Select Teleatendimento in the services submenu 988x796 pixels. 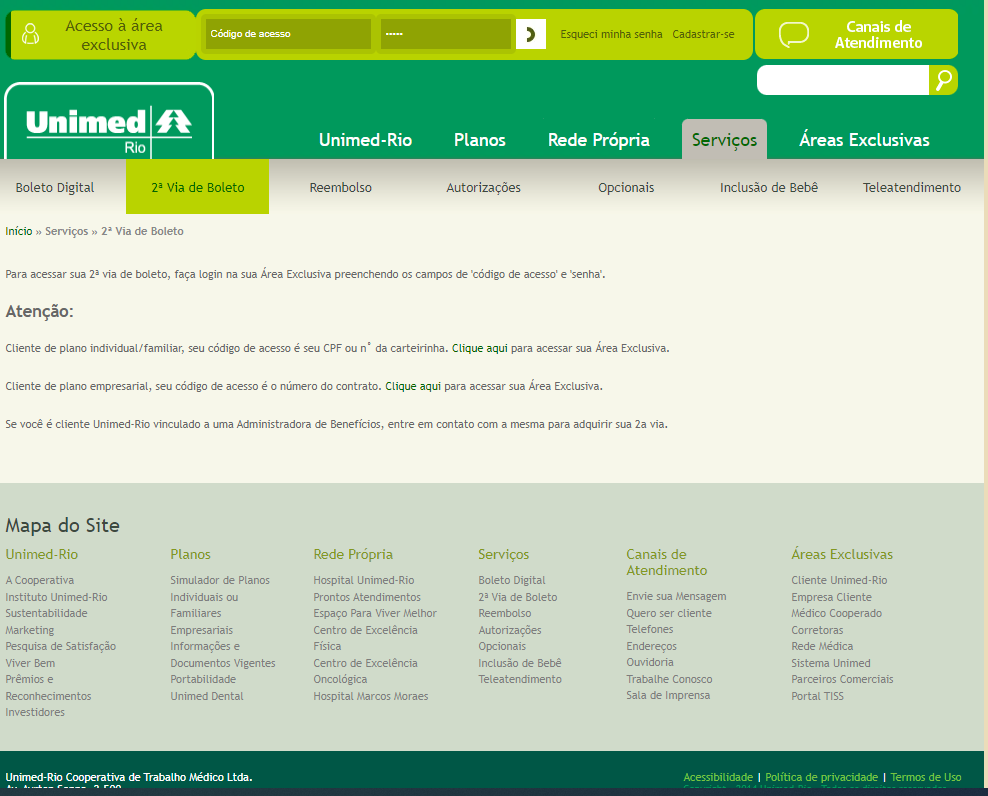coord(912,187)
